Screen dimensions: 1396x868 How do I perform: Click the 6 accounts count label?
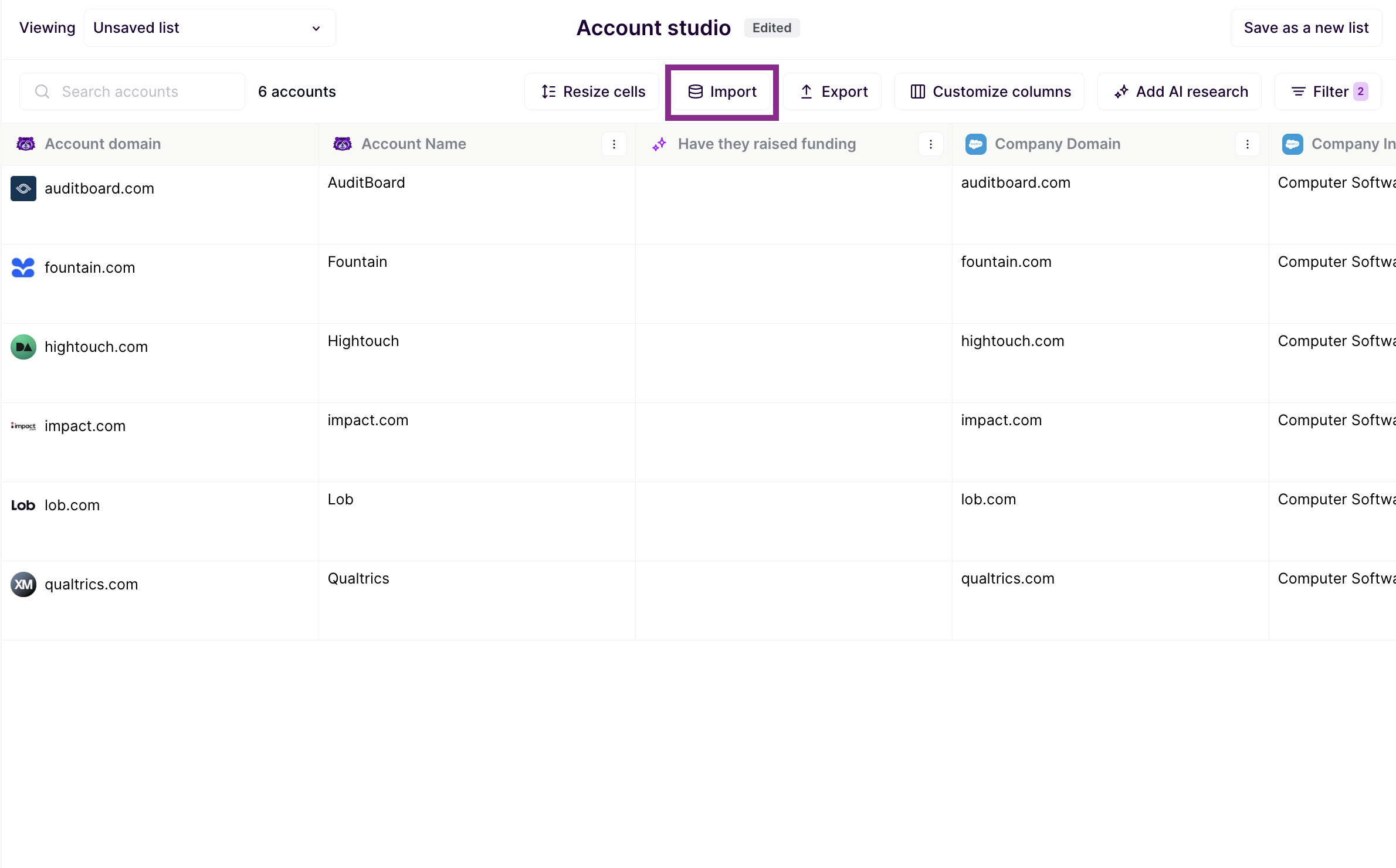[297, 91]
